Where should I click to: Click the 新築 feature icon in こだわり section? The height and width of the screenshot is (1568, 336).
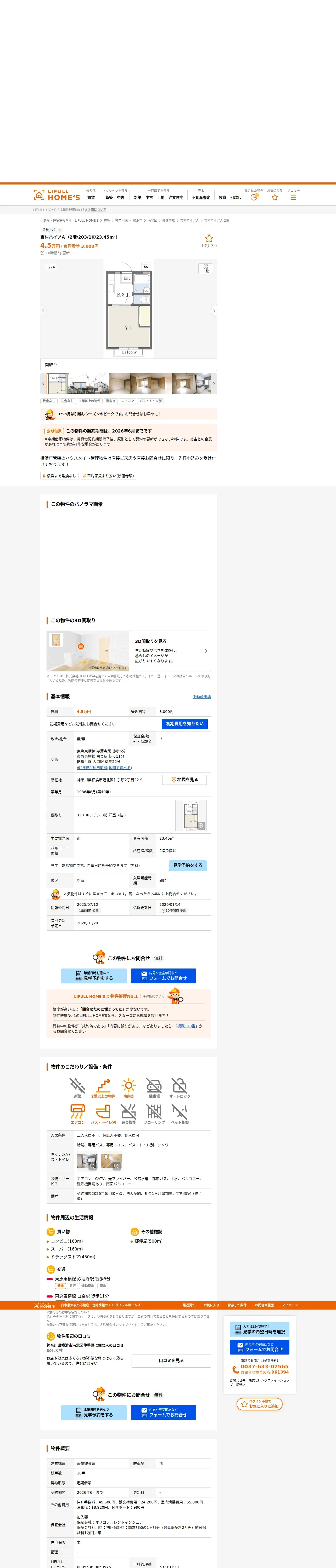point(77,1088)
